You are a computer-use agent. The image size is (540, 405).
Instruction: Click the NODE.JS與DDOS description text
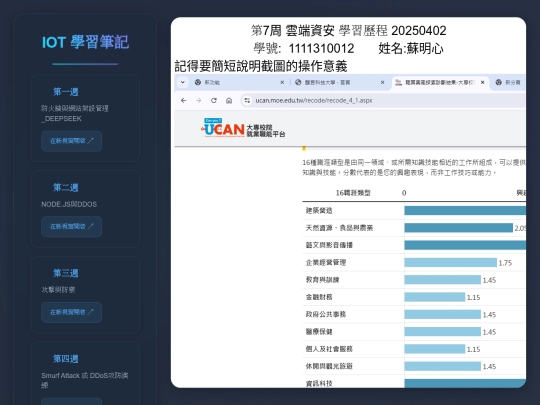pyautogui.click(x=69, y=204)
